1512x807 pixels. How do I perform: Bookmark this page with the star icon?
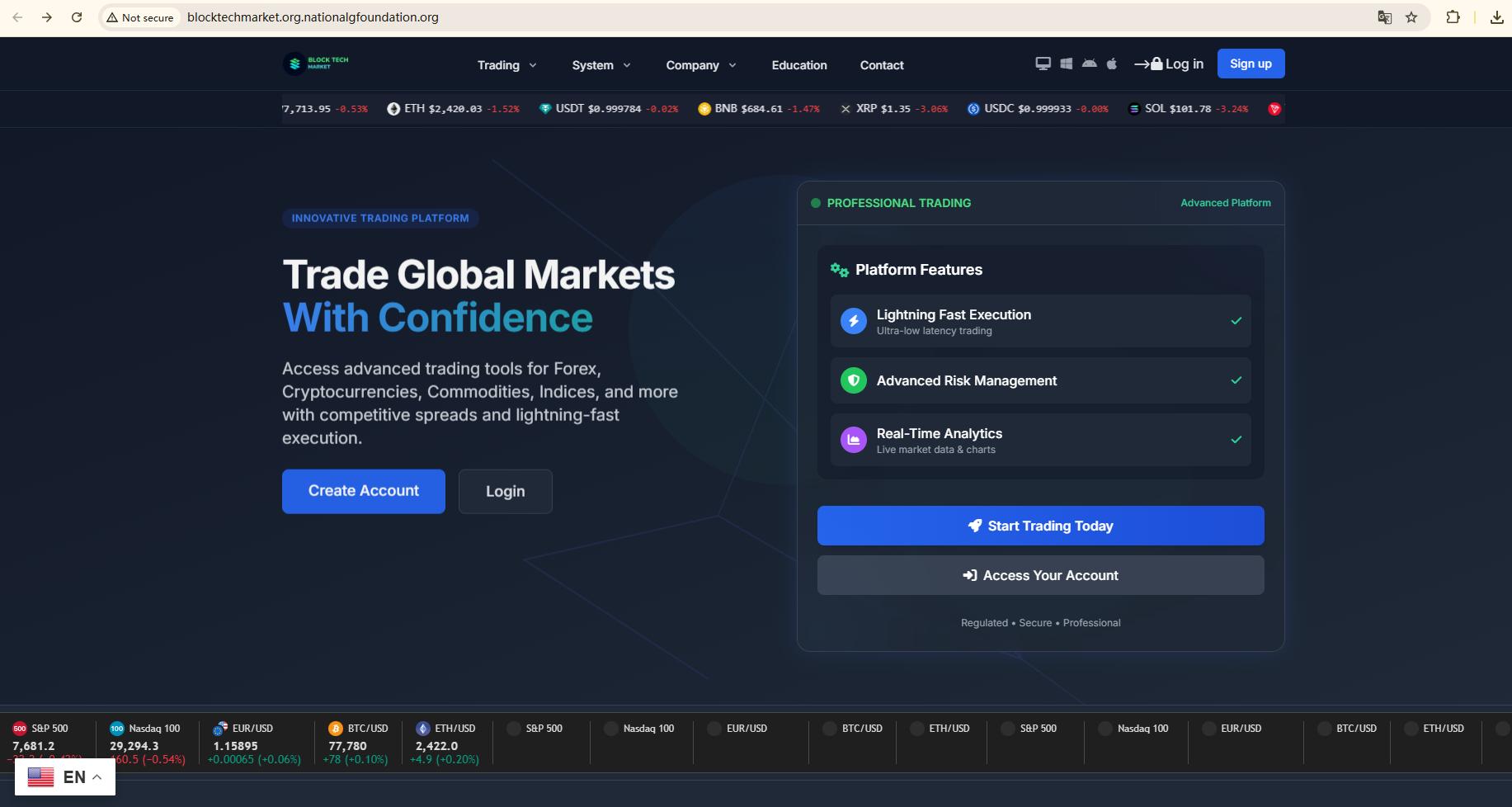1411,17
